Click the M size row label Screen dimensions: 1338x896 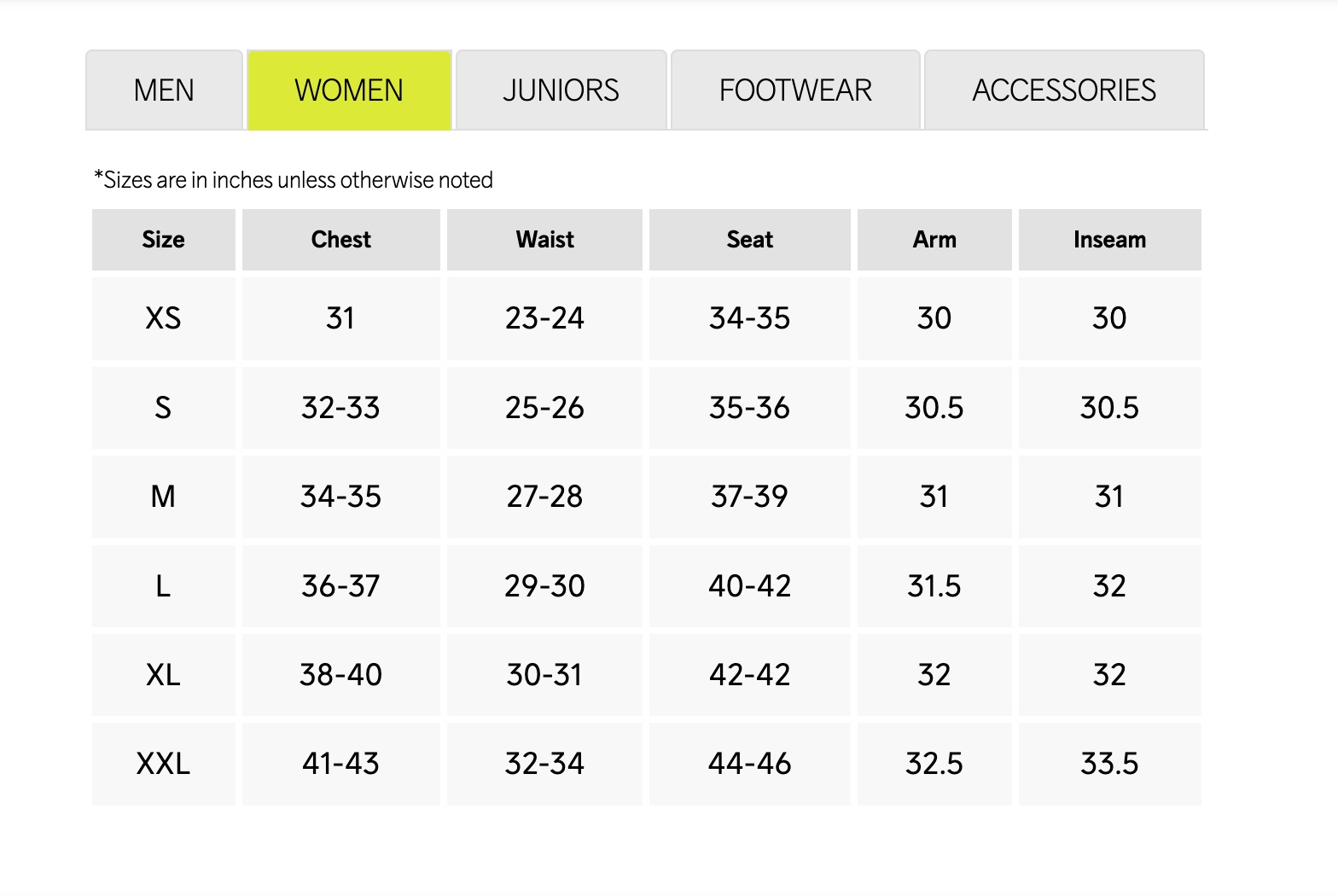pos(163,497)
